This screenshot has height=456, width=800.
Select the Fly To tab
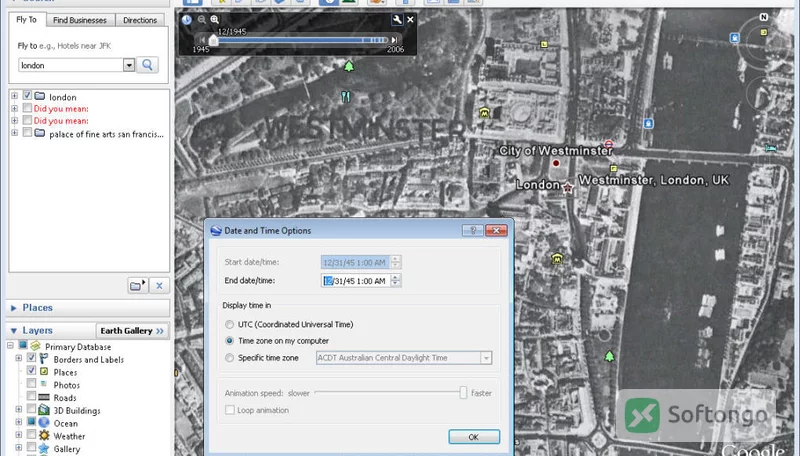(x=27, y=19)
